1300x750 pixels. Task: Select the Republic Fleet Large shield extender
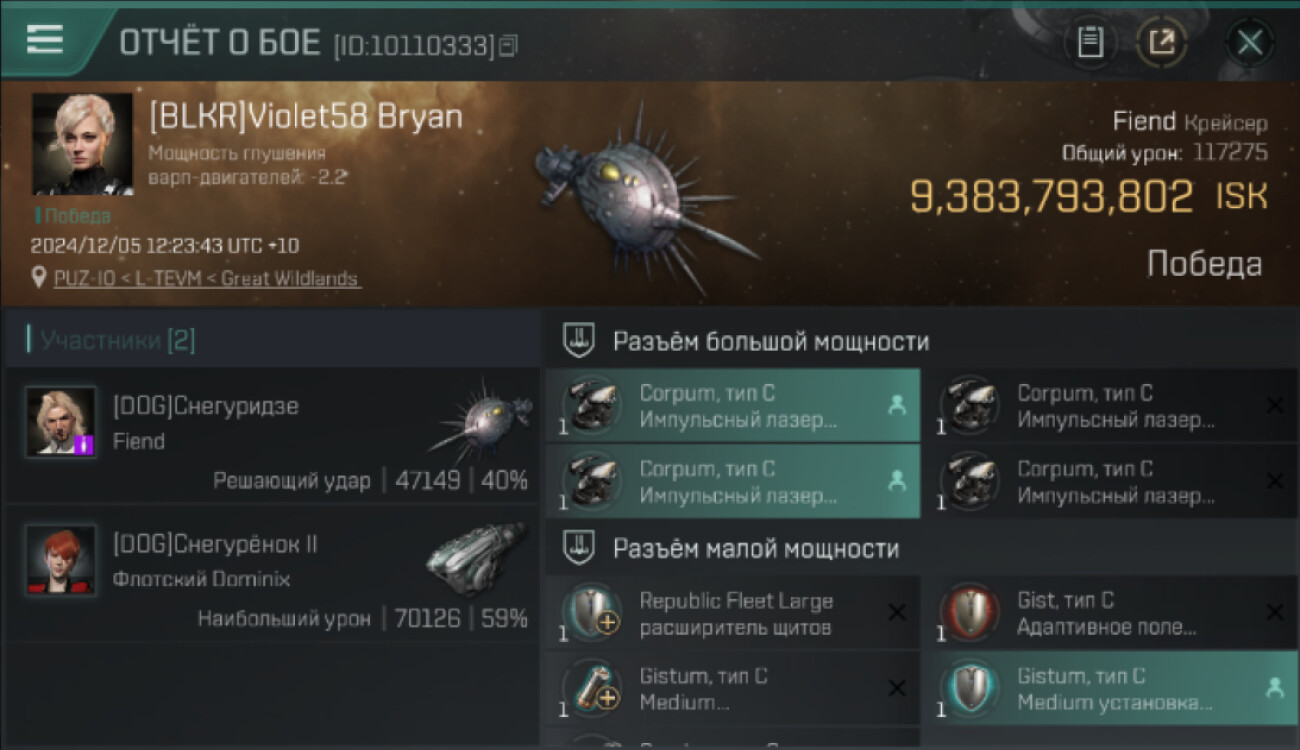point(733,613)
